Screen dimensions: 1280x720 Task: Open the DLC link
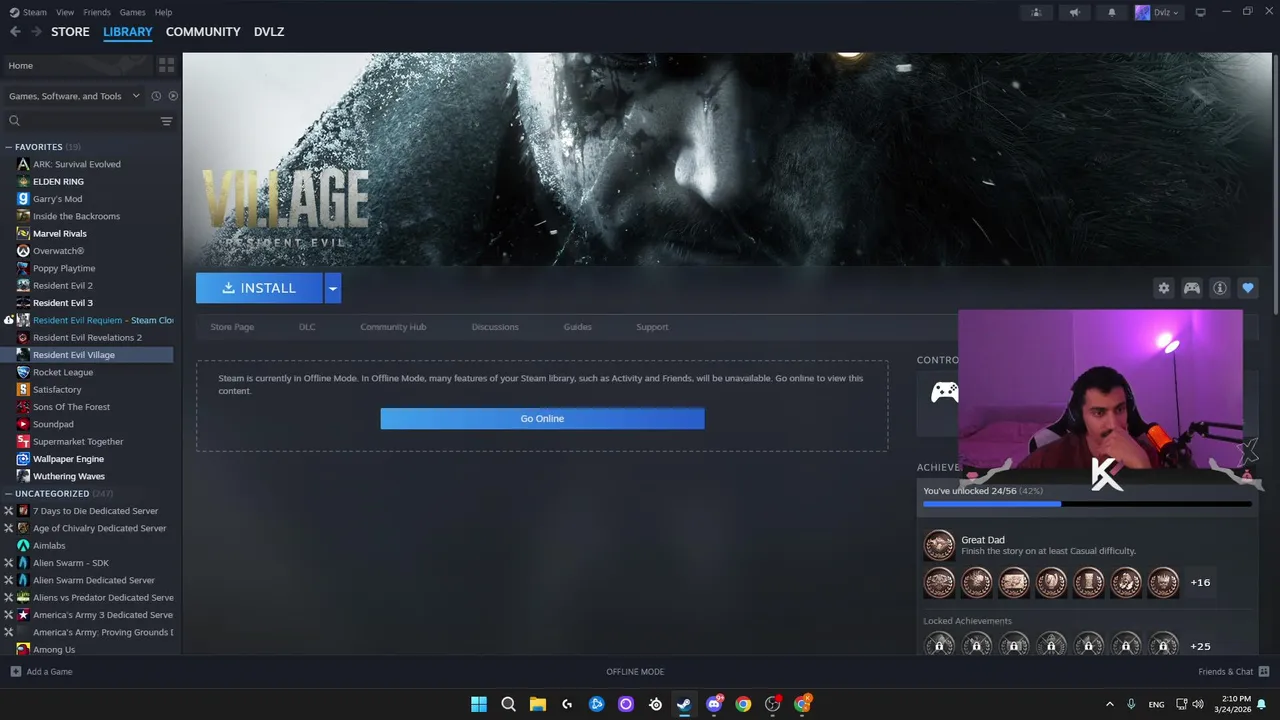307,327
